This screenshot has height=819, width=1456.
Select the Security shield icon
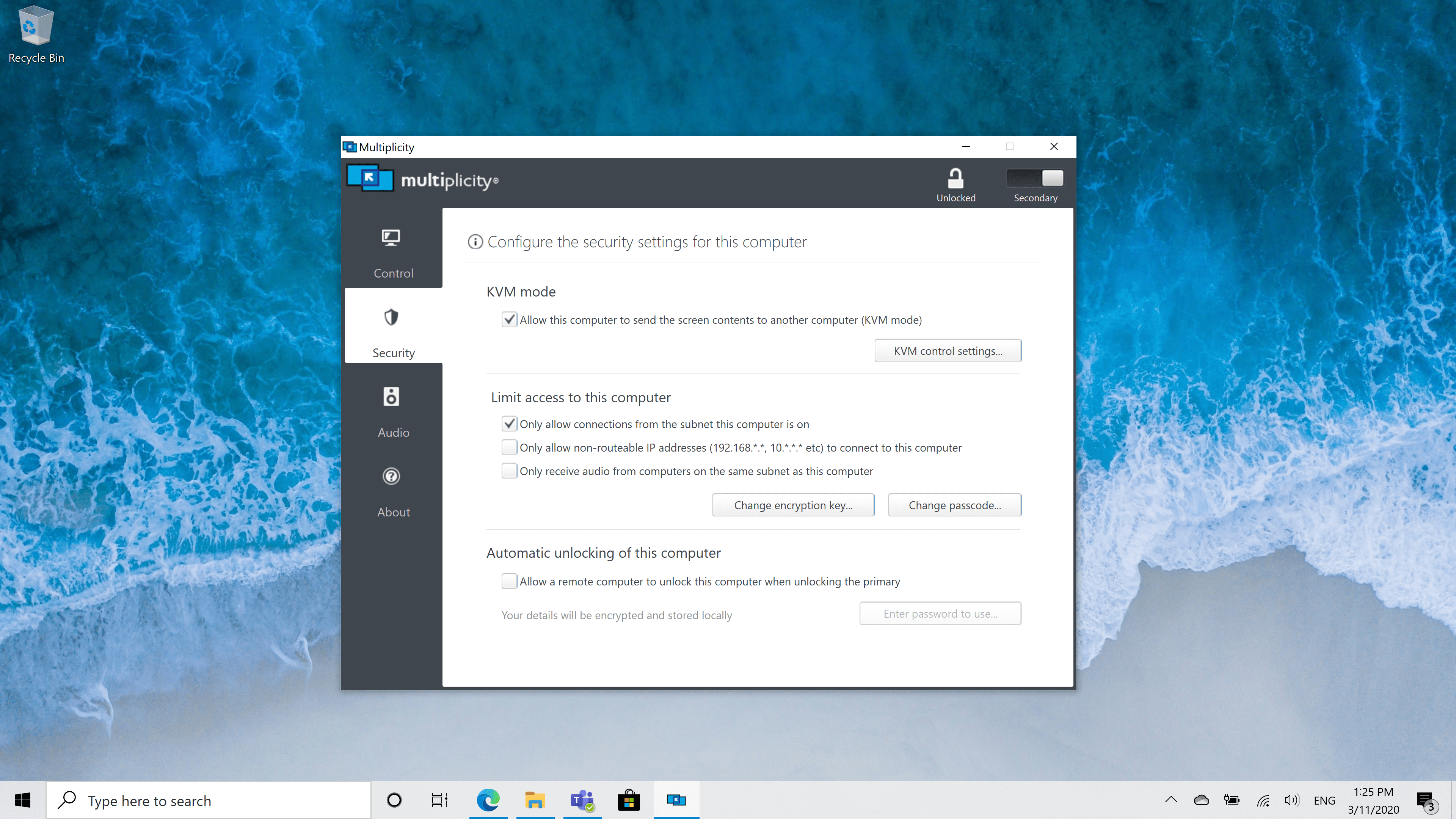click(x=391, y=318)
